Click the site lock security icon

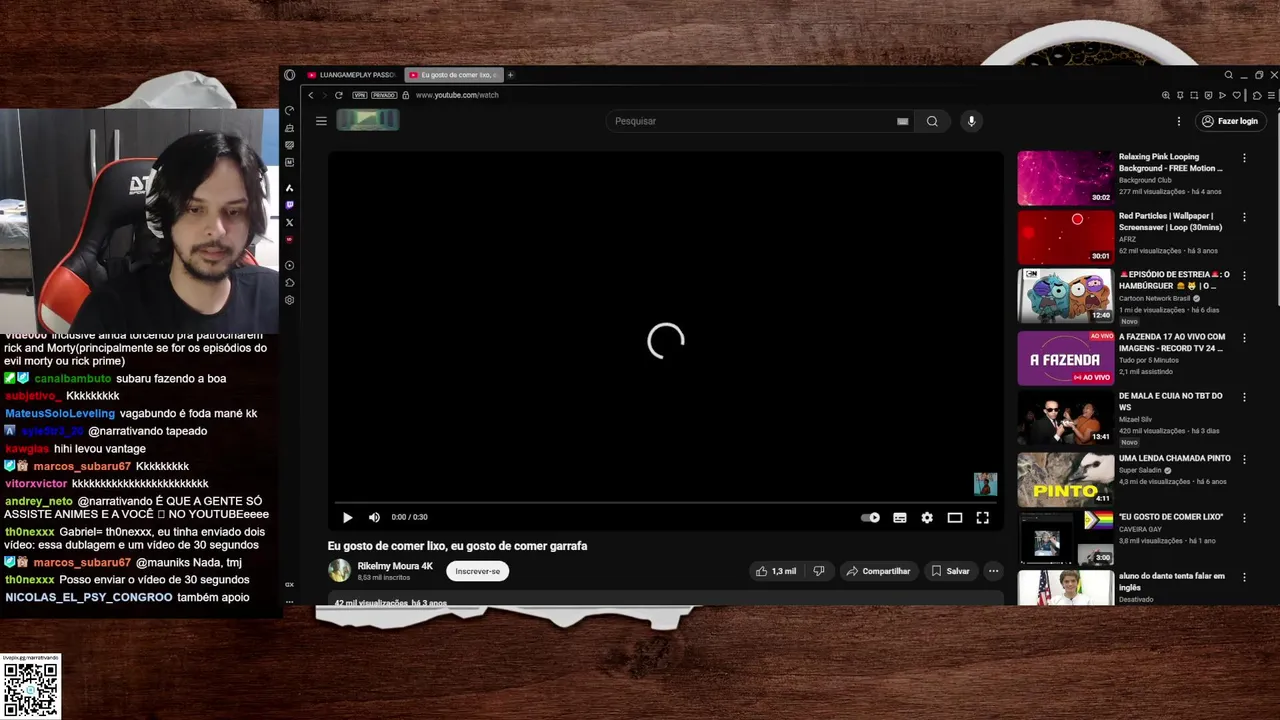click(x=406, y=95)
